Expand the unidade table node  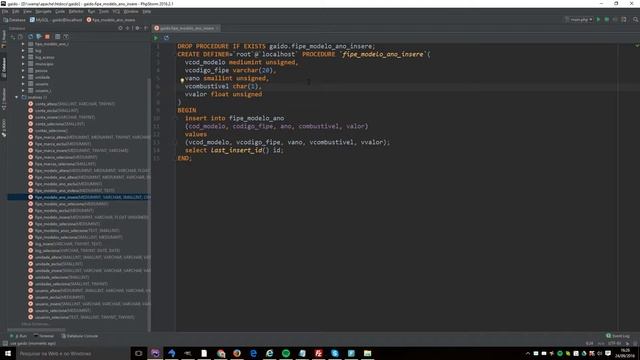23,77
